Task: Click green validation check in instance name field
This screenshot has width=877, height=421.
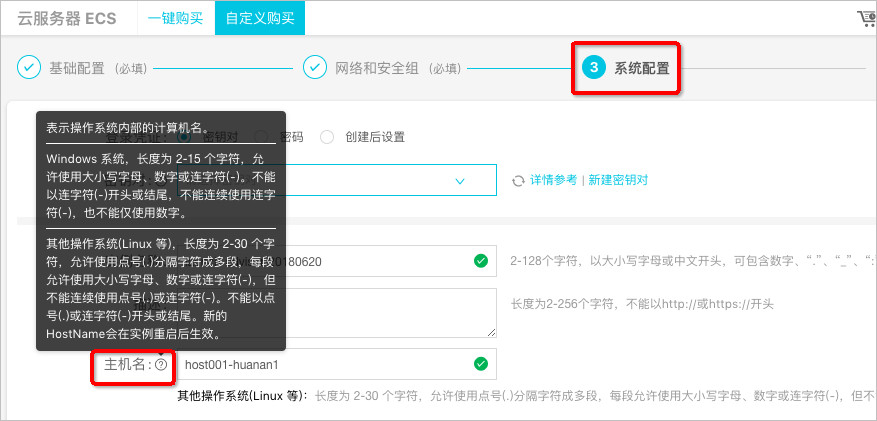Action: [x=480, y=261]
